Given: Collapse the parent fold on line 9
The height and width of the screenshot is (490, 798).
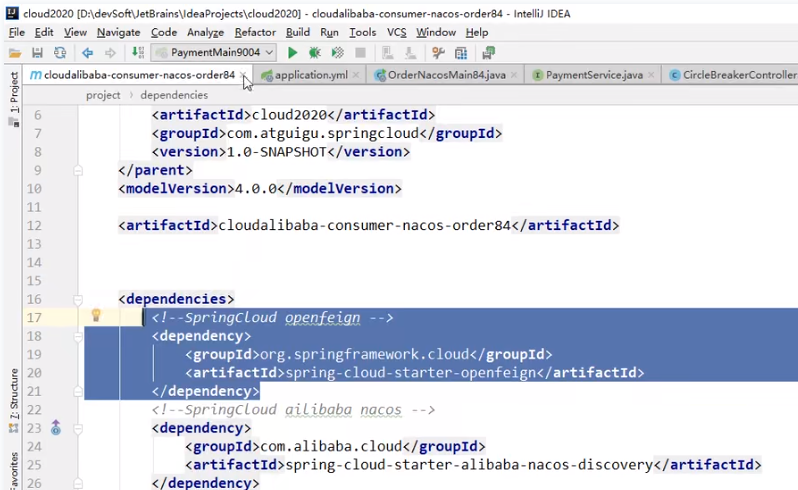Looking at the screenshot, I should 78,170.
